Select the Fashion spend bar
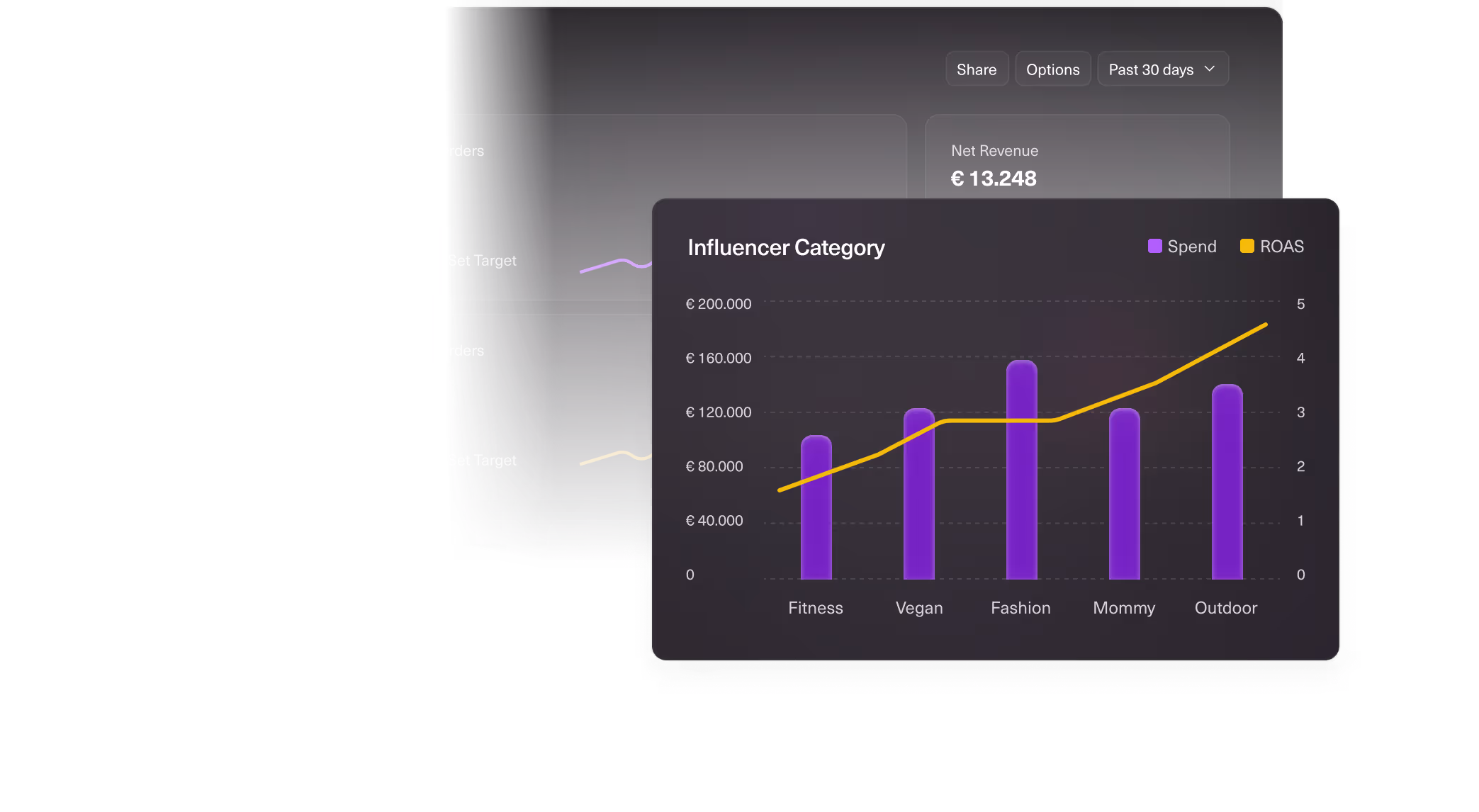Screen dimensions: 1479x812 pyautogui.click(x=1021, y=468)
